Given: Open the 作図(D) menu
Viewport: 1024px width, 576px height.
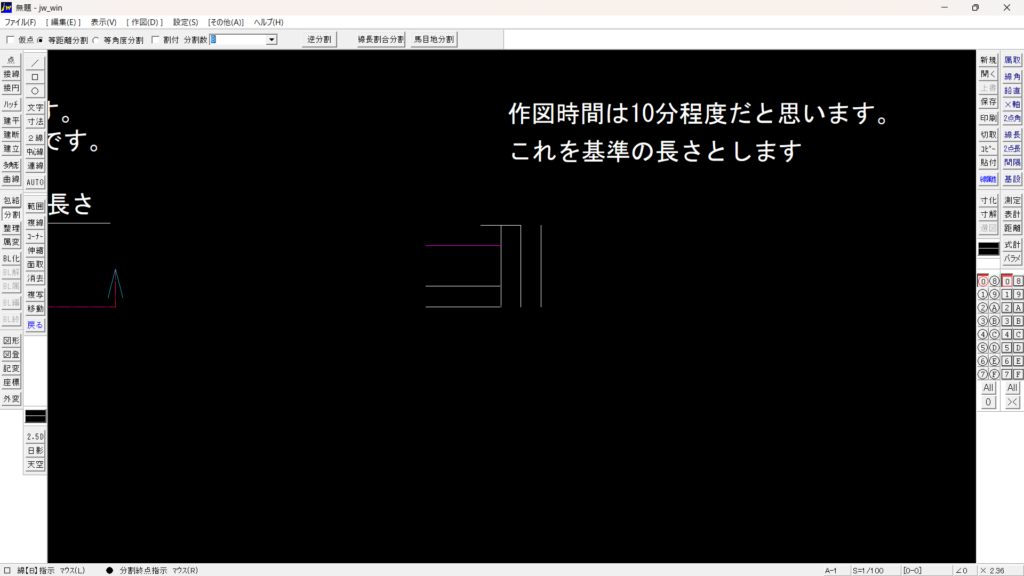Looking at the screenshot, I should click(x=144, y=22).
